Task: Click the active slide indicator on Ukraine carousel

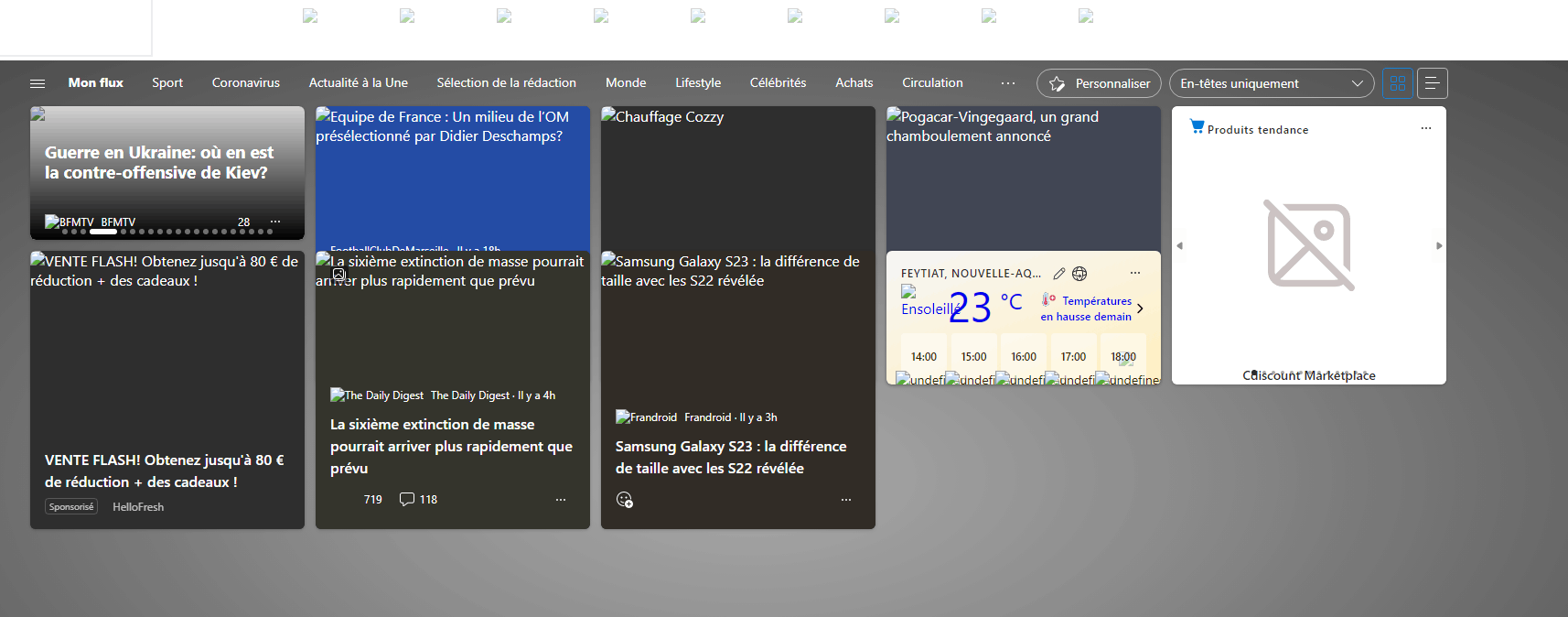Action: click(102, 232)
